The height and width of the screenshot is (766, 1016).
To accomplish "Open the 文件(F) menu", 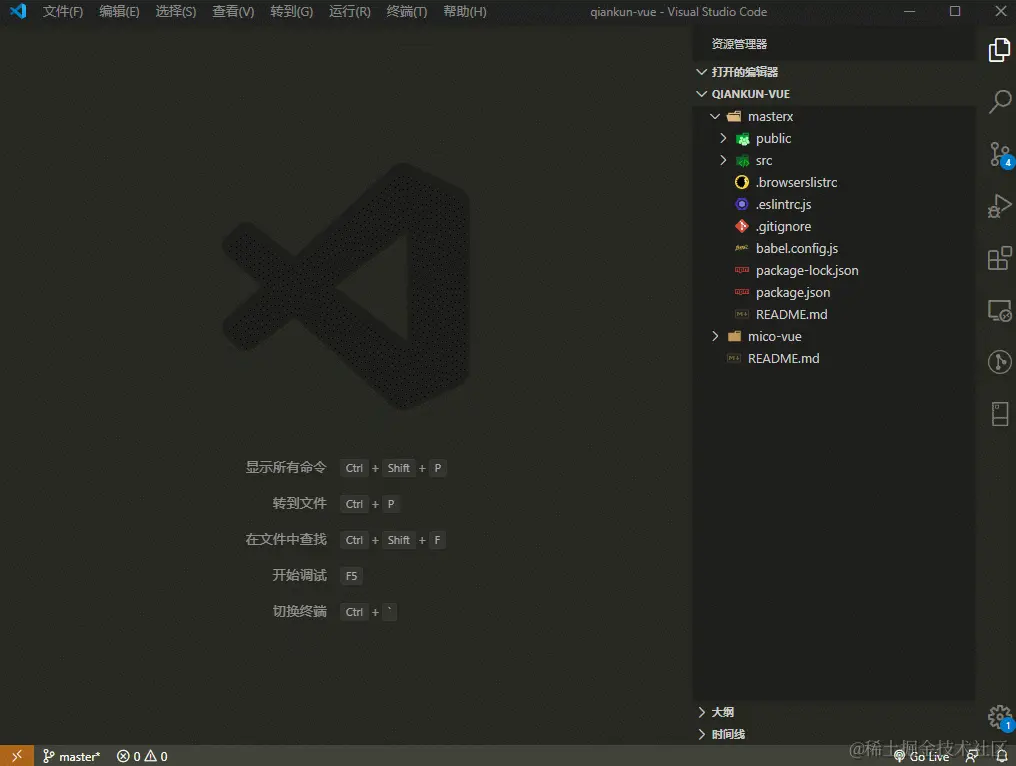I will tap(63, 12).
